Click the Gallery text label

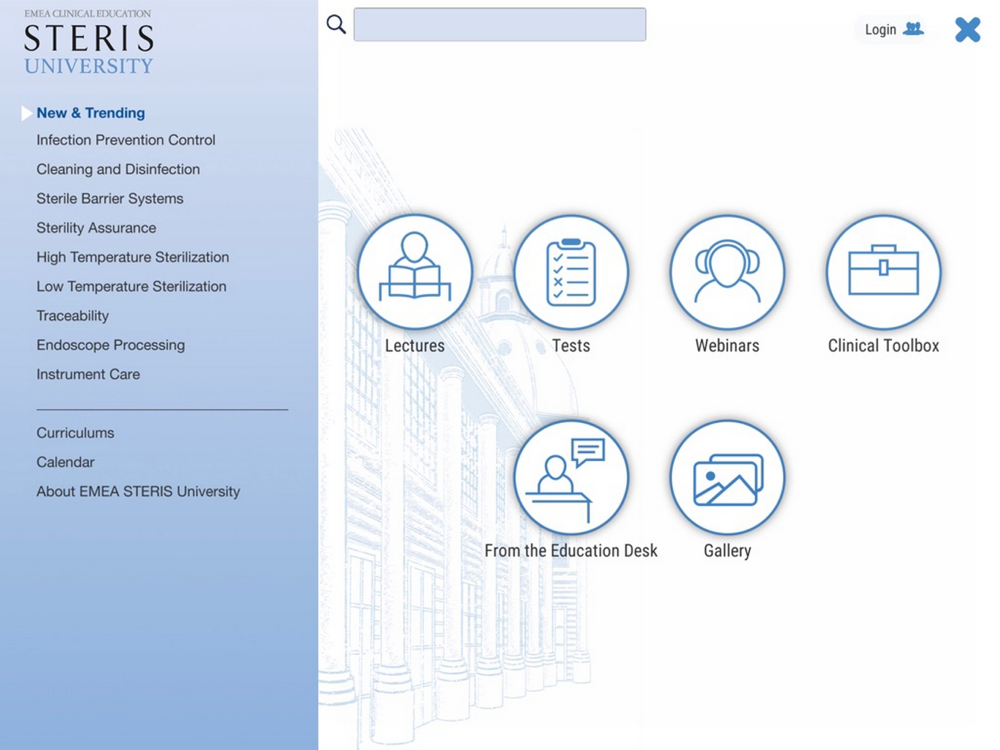727,551
